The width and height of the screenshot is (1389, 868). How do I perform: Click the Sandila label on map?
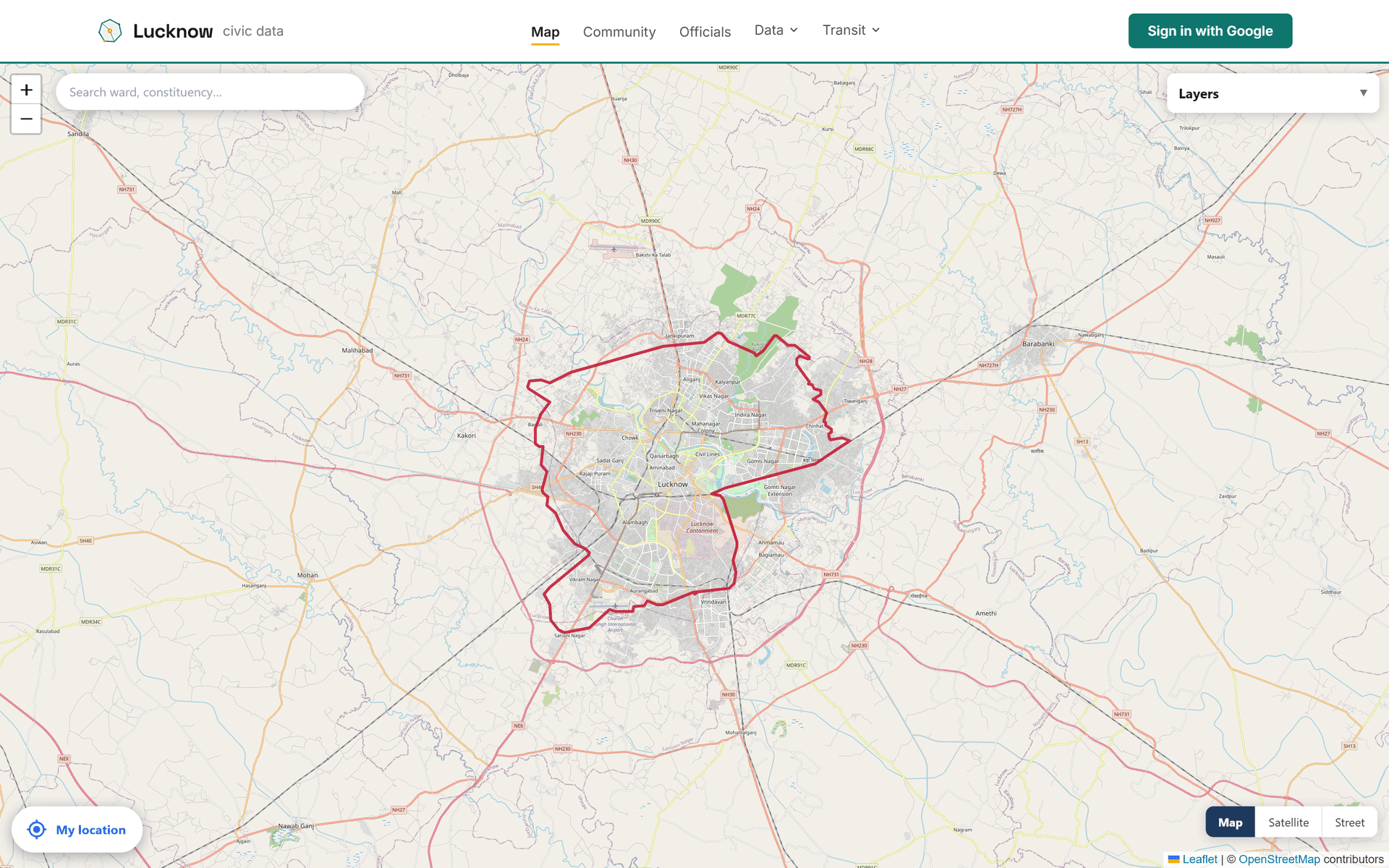click(78, 134)
